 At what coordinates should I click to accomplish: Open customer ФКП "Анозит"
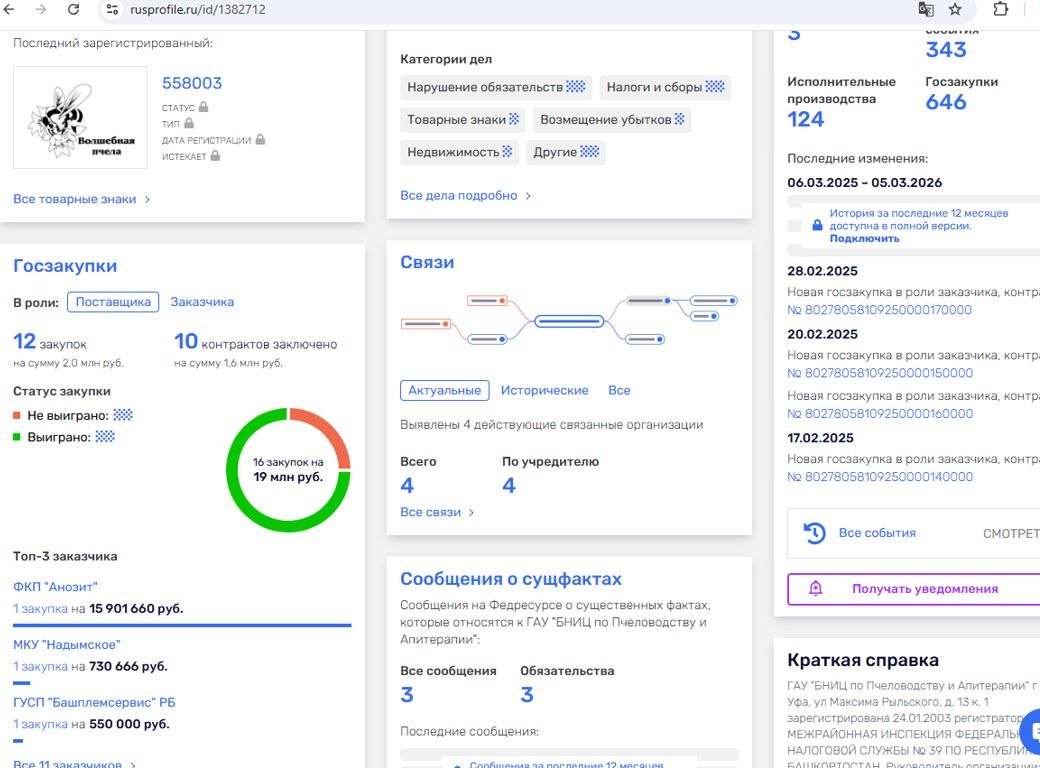pos(55,587)
